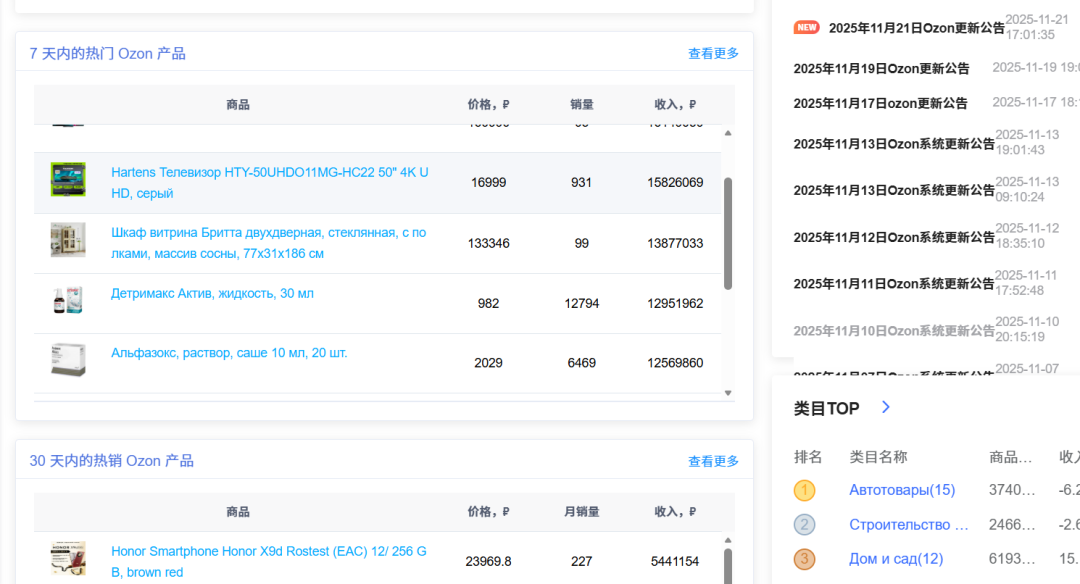Click 月销量 column header in 30-day table
Screen dimensions: 1080x584
pos(581,512)
